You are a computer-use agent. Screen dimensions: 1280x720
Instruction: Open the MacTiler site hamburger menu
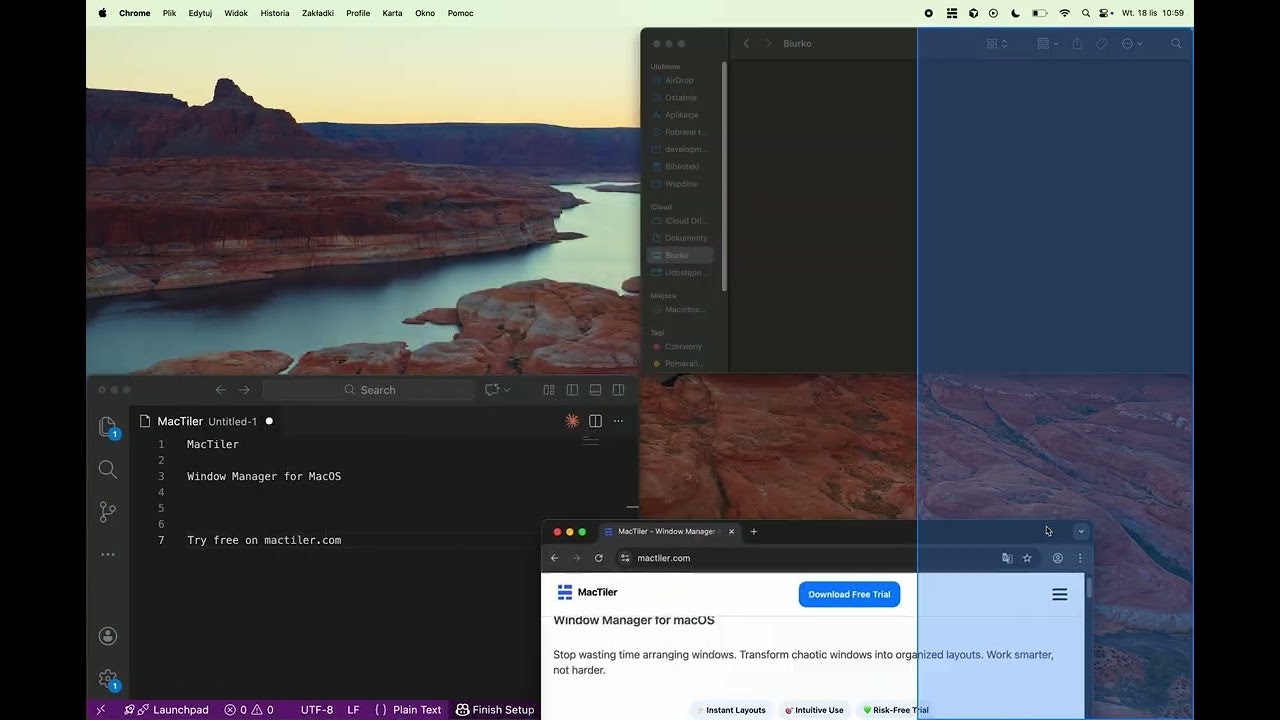(x=1060, y=594)
